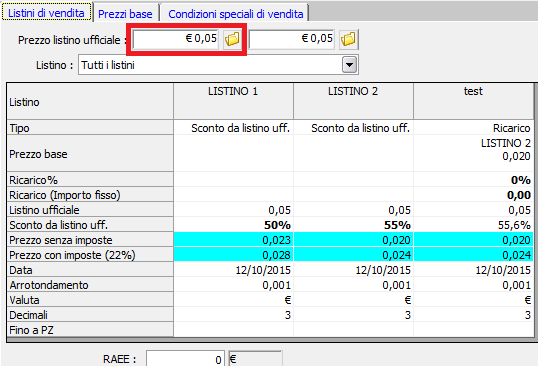Click the Ricarico type cell in test column
Viewport: 538px width, 366px height.
[473, 128]
